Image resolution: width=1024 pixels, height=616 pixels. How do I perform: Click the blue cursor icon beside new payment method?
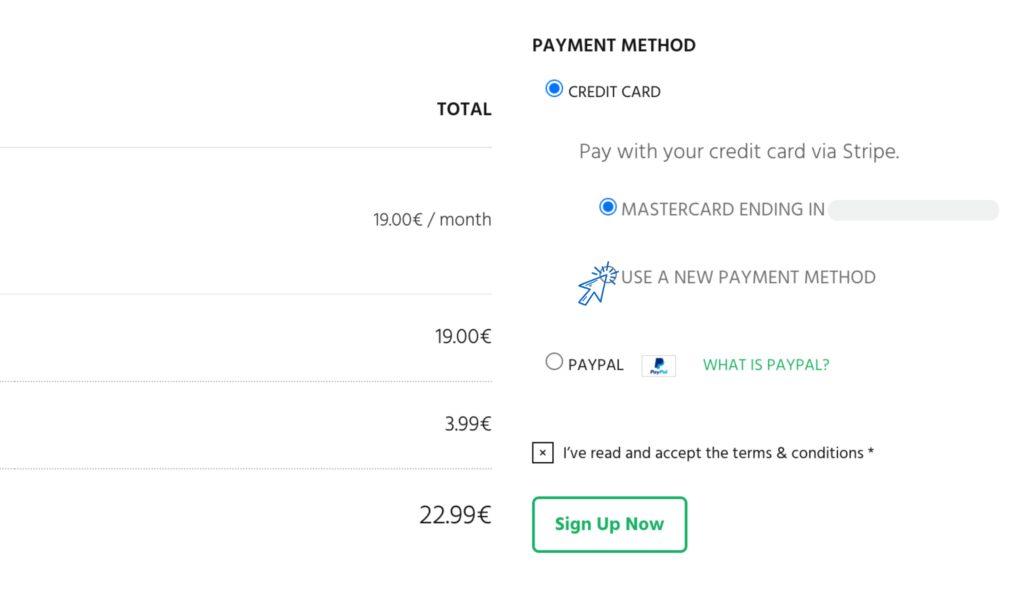[x=598, y=283]
